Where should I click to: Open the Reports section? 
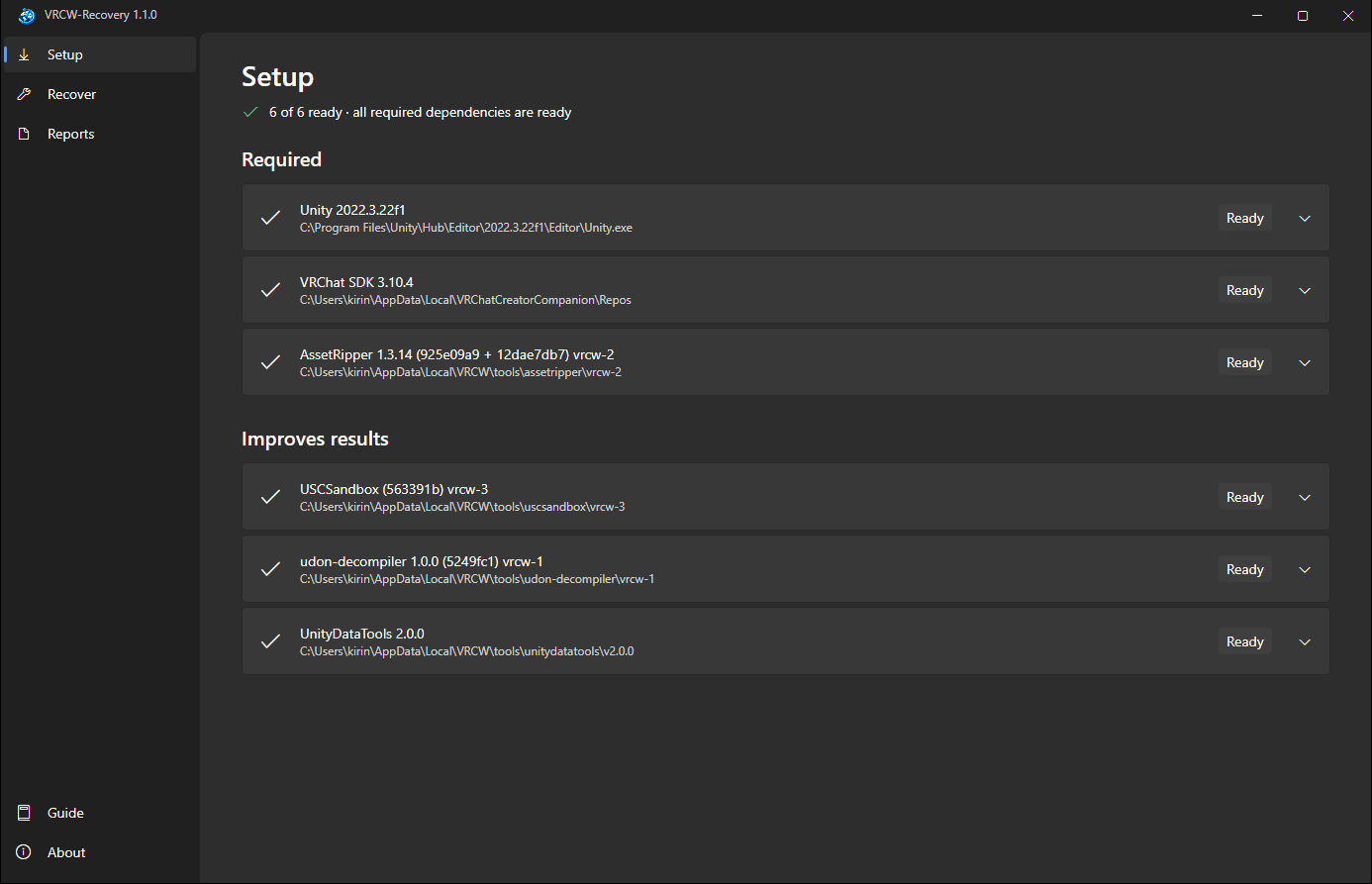click(x=100, y=134)
